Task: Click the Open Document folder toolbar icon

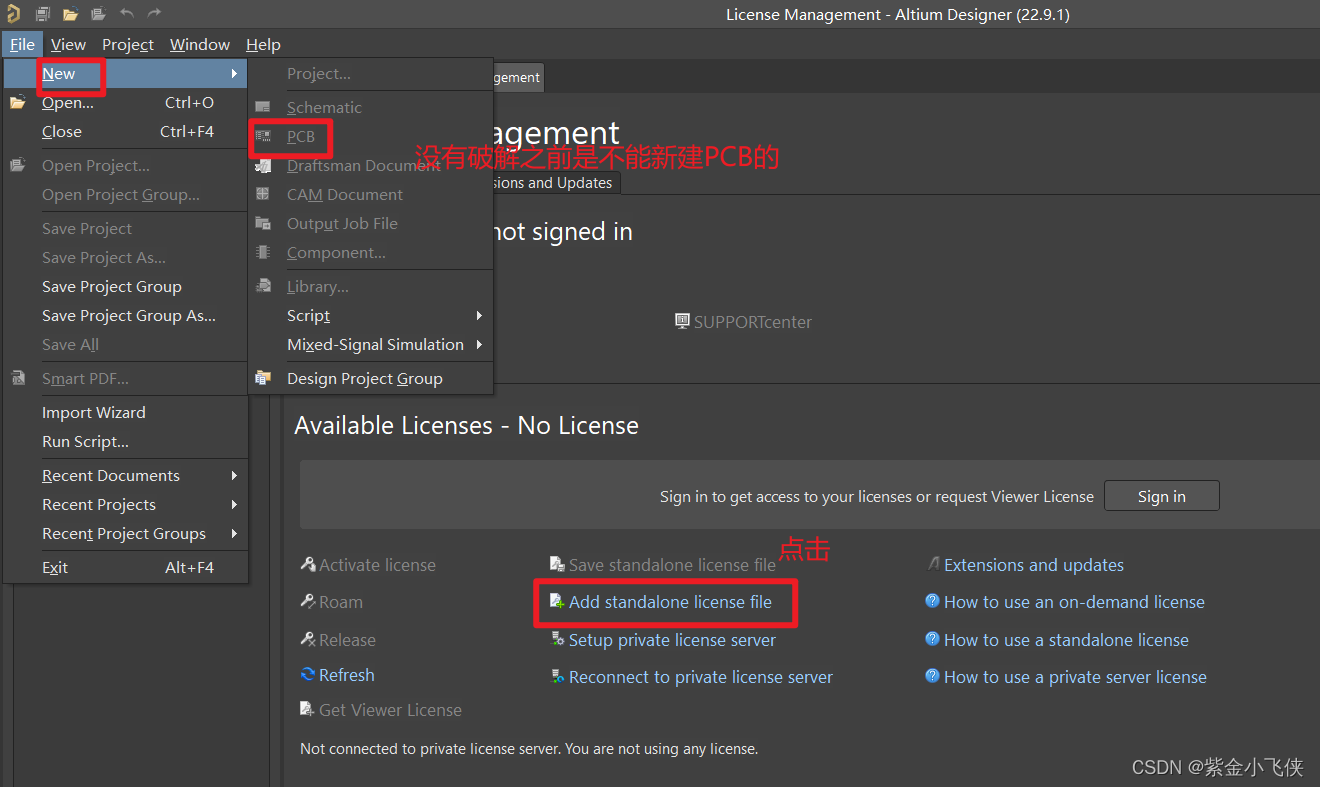Action: (70, 14)
